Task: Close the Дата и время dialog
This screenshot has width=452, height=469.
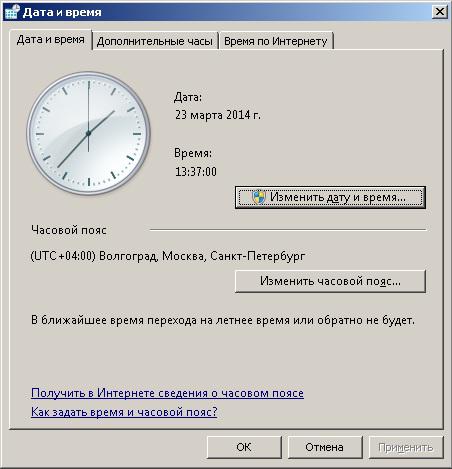Action: 440,12
